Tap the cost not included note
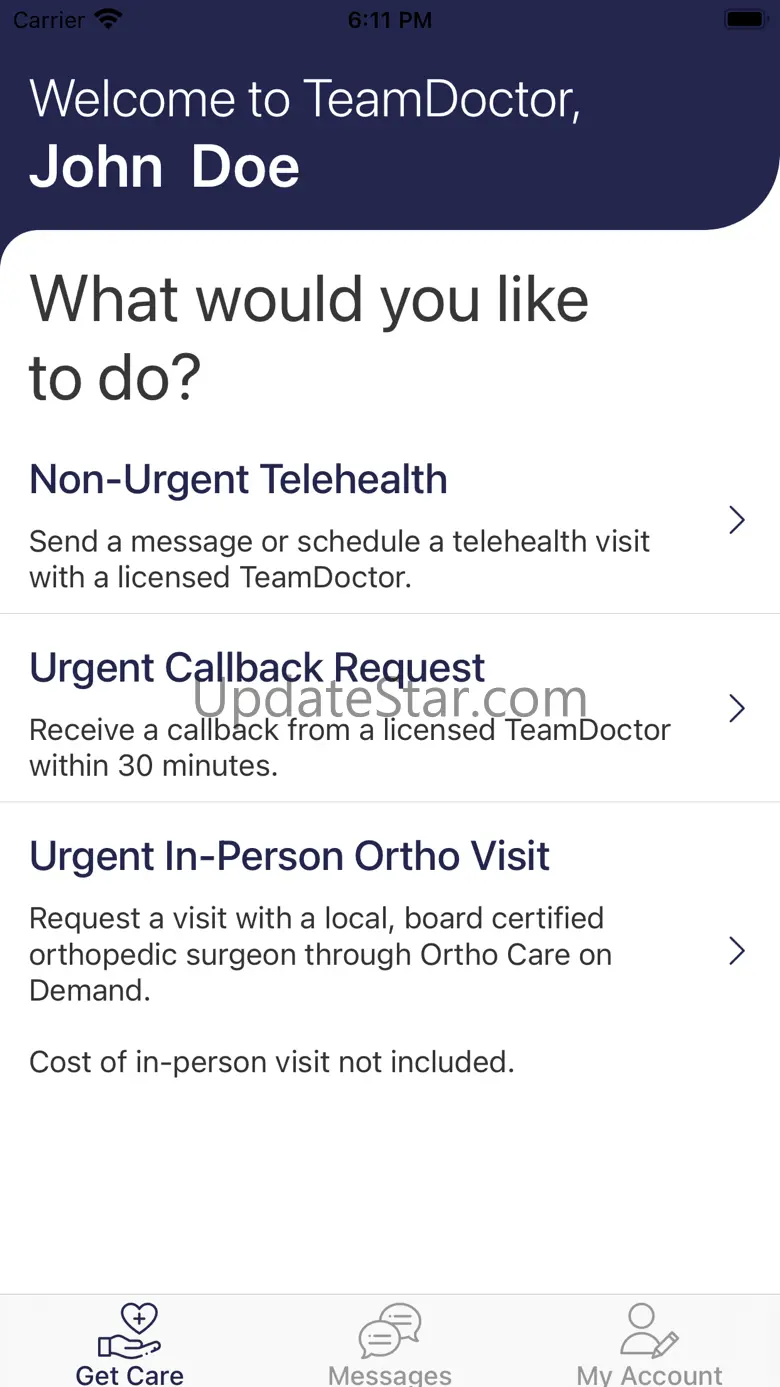The width and height of the screenshot is (780, 1387). coord(271,1062)
